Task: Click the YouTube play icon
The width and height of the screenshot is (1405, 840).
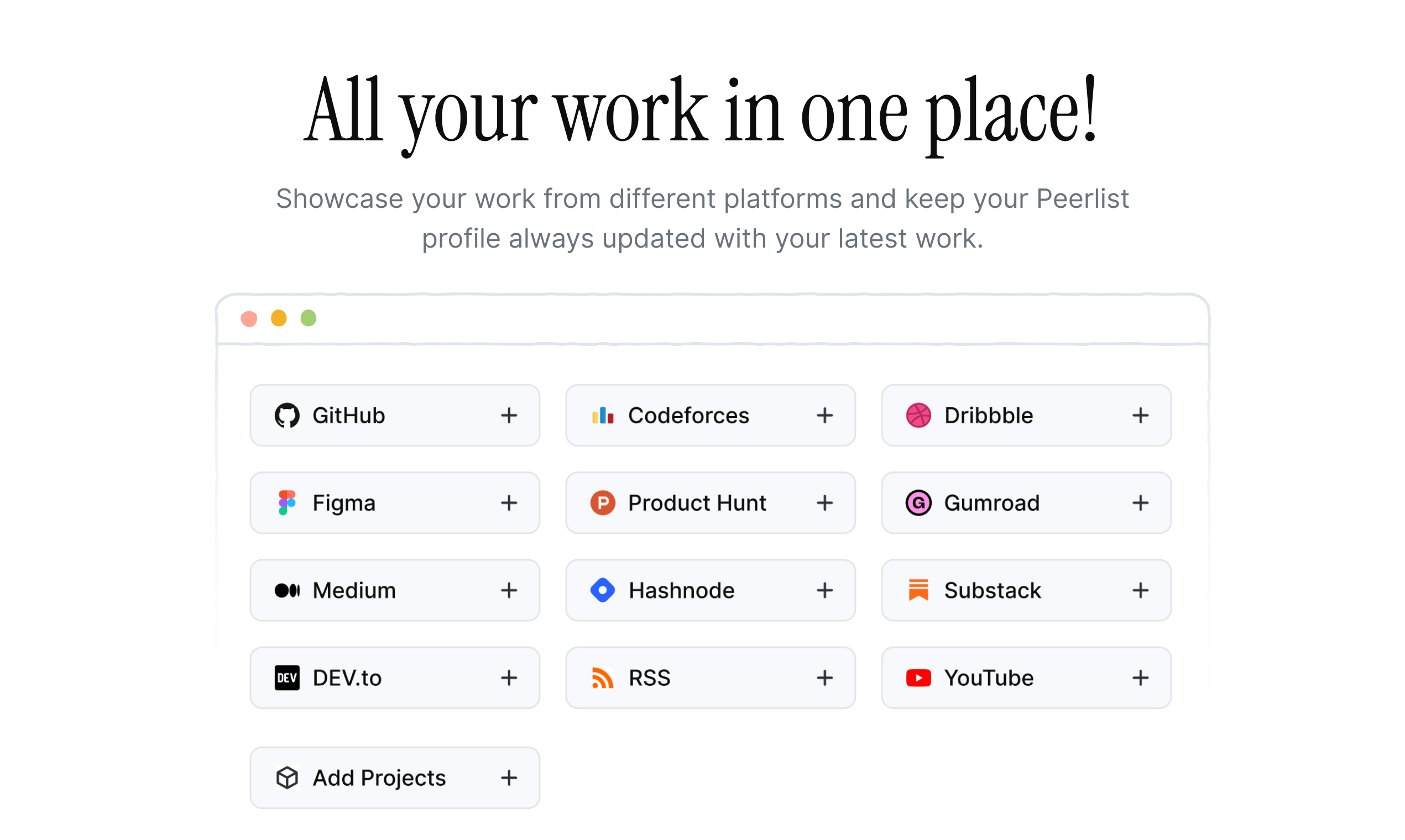Action: point(918,678)
